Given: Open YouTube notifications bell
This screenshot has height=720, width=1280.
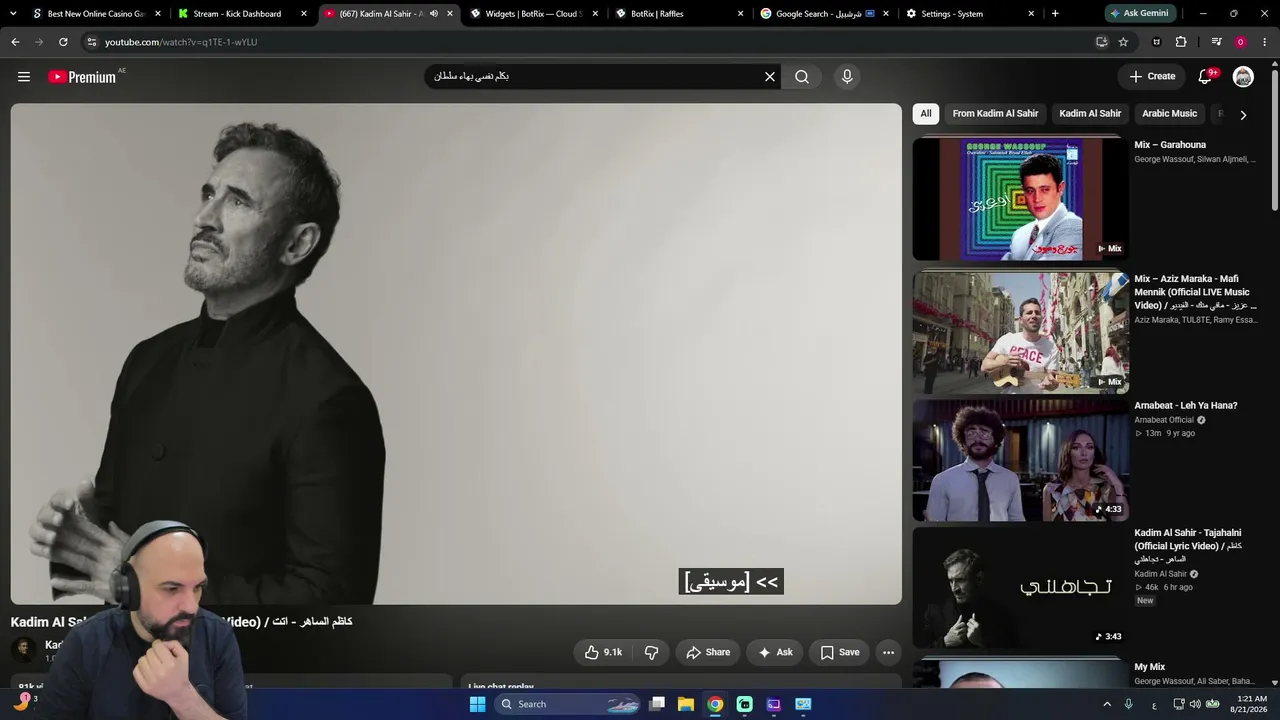Looking at the screenshot, I should 1206,77.
